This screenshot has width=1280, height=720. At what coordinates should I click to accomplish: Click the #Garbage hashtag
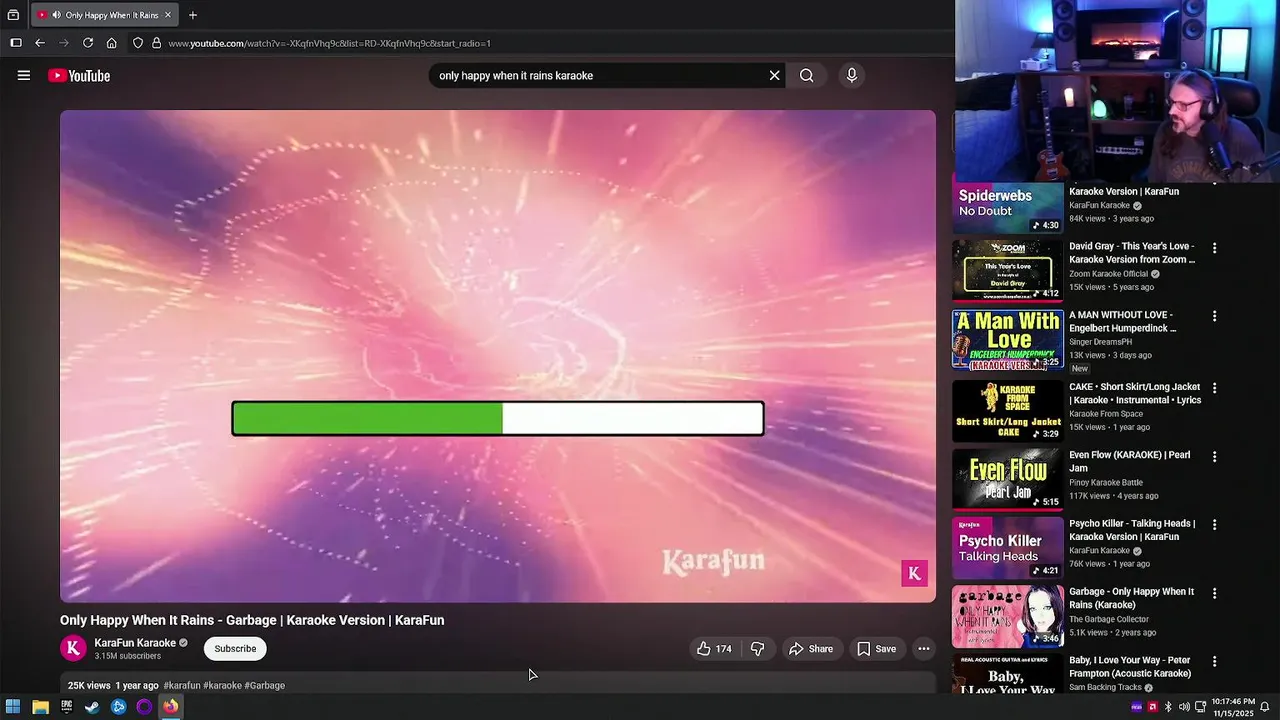tap(265, 686)
